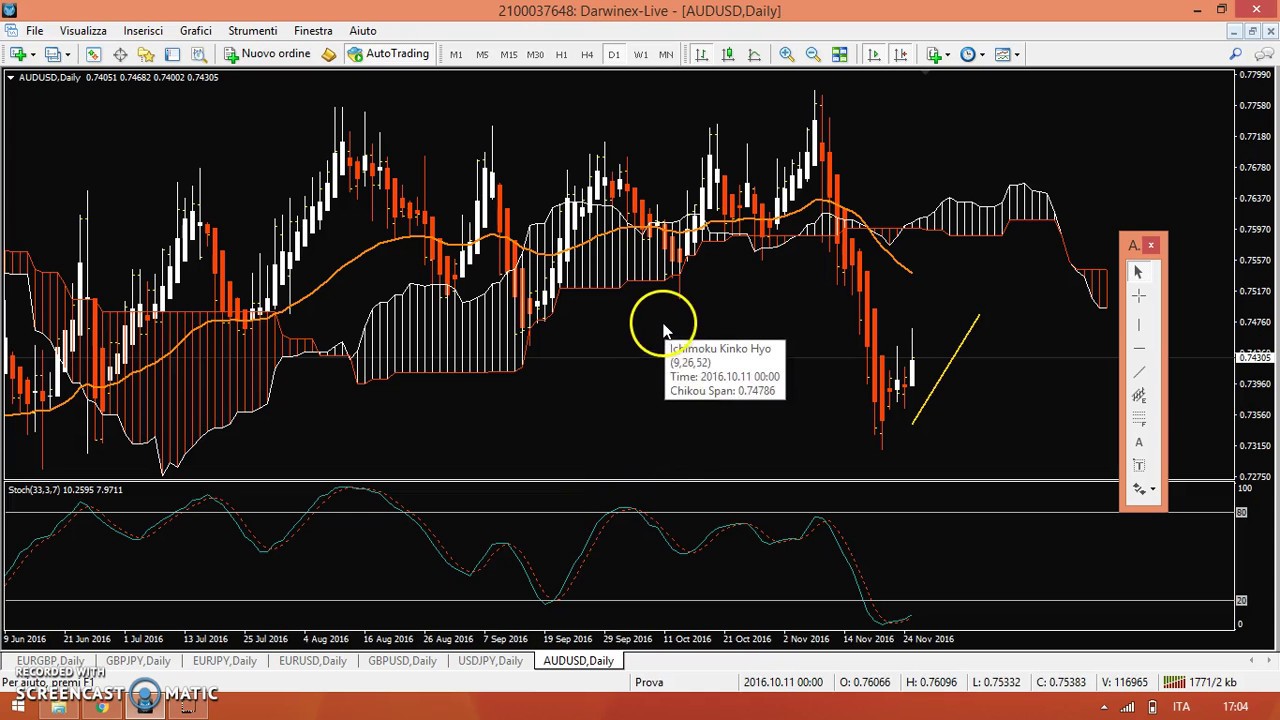The image size is (1280, 720).
Task: Select horizontal line tool in floating toolbar
Action: click(x=1138, y=348)
